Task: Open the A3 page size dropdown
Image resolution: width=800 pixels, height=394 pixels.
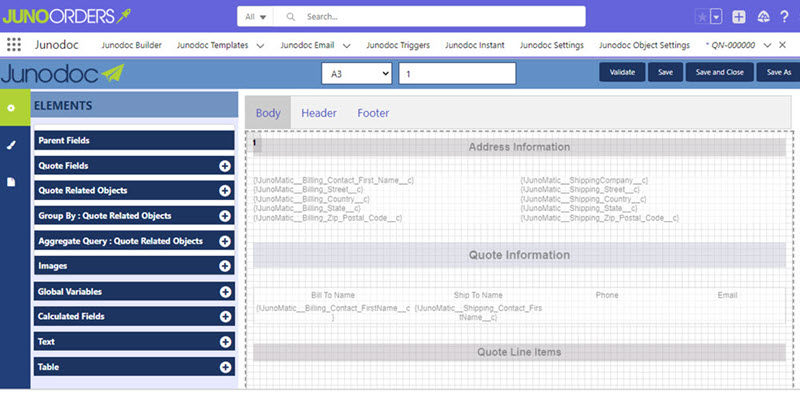Action: tap(357, 73)
